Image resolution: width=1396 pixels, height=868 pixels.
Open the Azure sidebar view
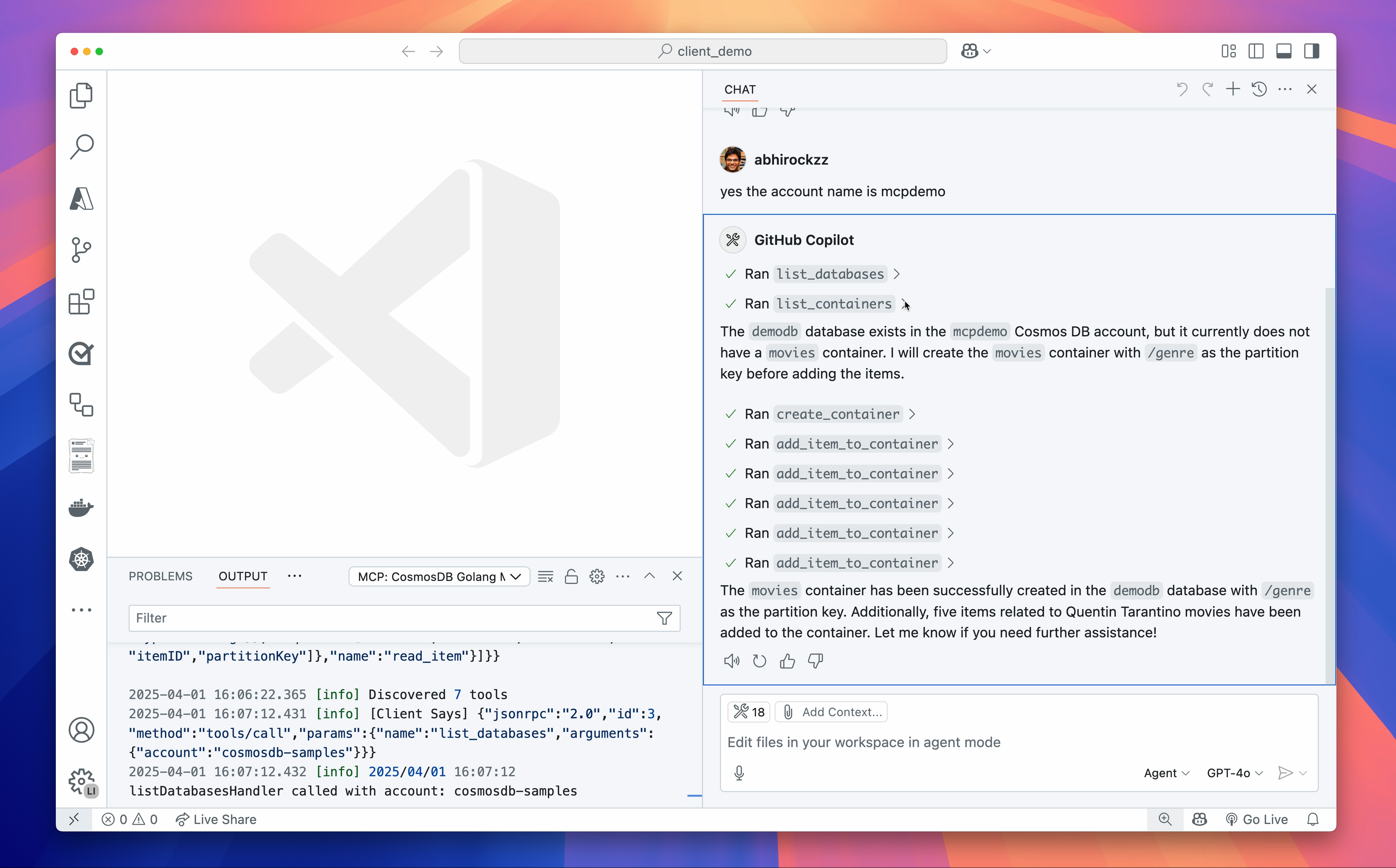click(81, 199)
